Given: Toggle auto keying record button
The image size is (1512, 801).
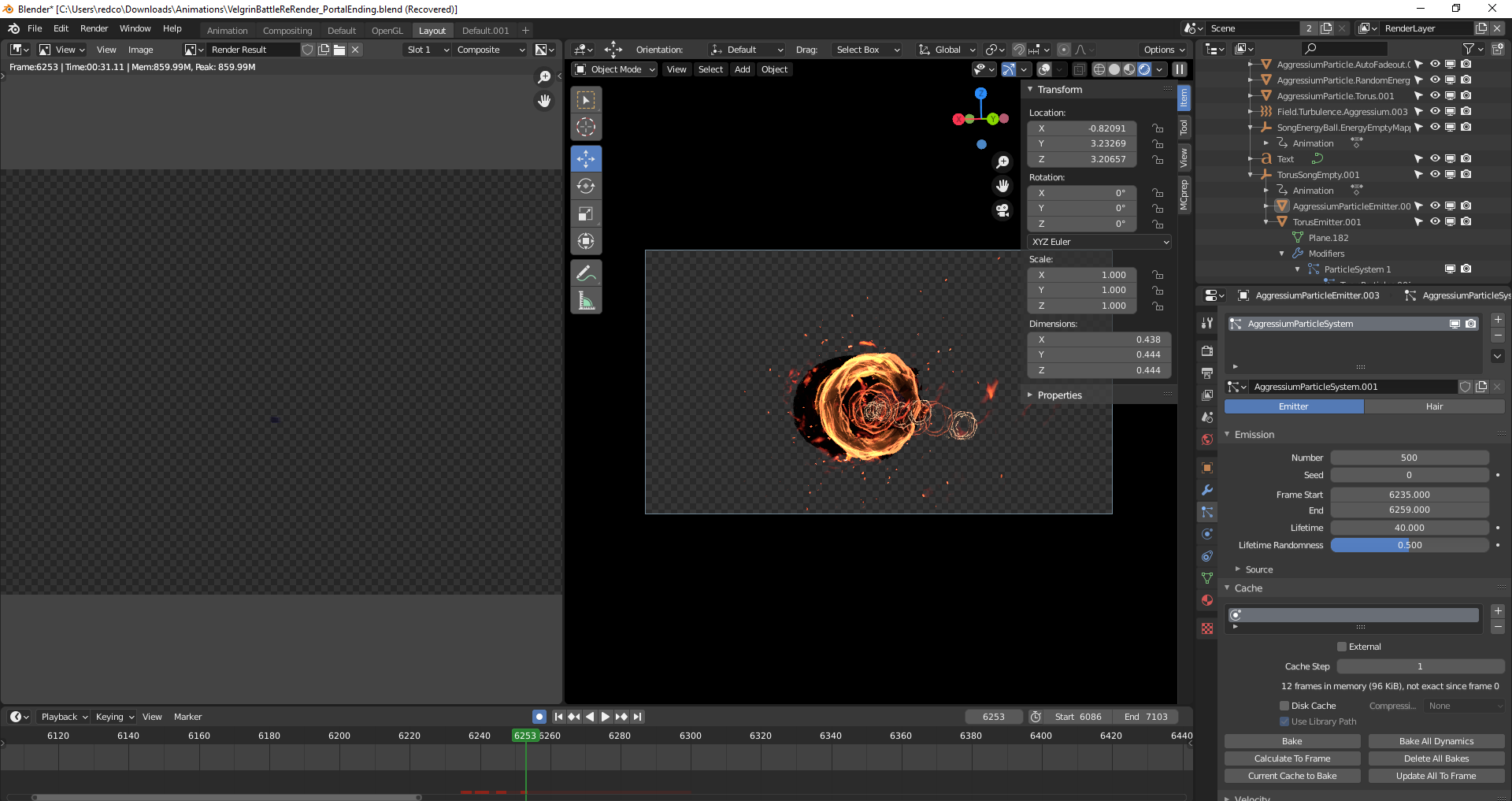Looking at the screenshot, I should tap(539, 717).
